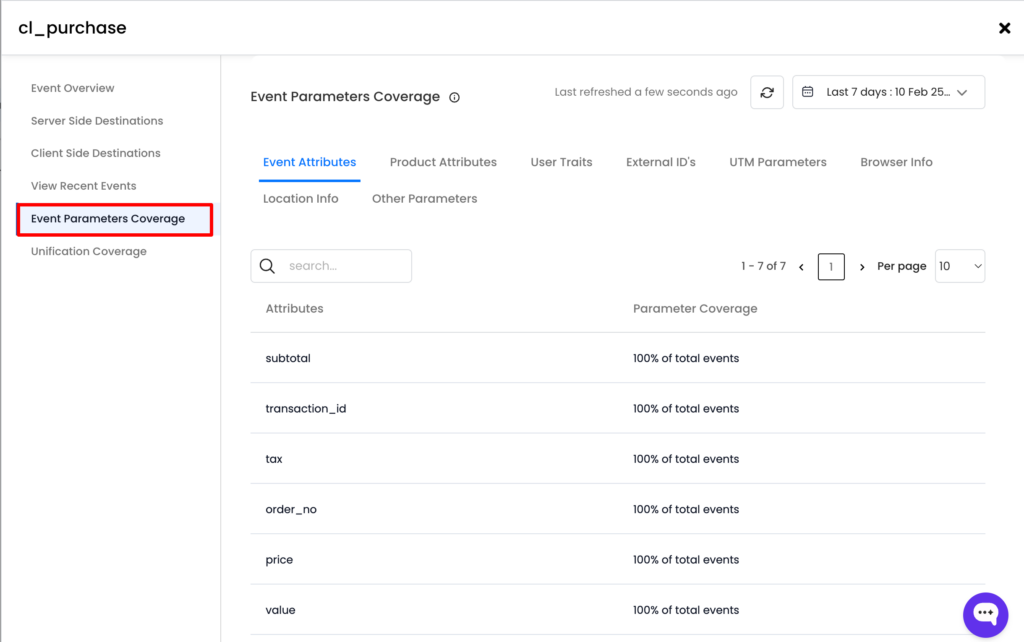The width and height of the screenshot is (1024, 642).
Task: Click the Attributes column header
Action: tap(294, 308)
